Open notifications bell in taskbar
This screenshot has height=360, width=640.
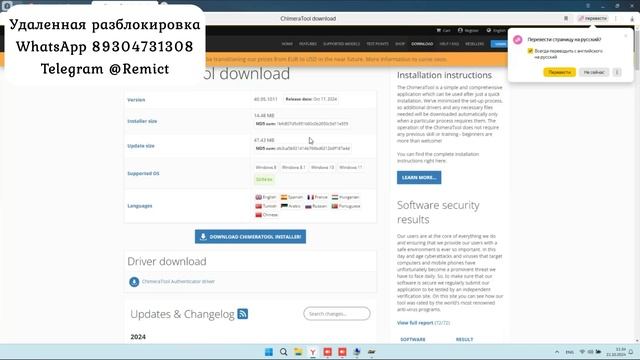pyautogui.click(x=631, y=352)
